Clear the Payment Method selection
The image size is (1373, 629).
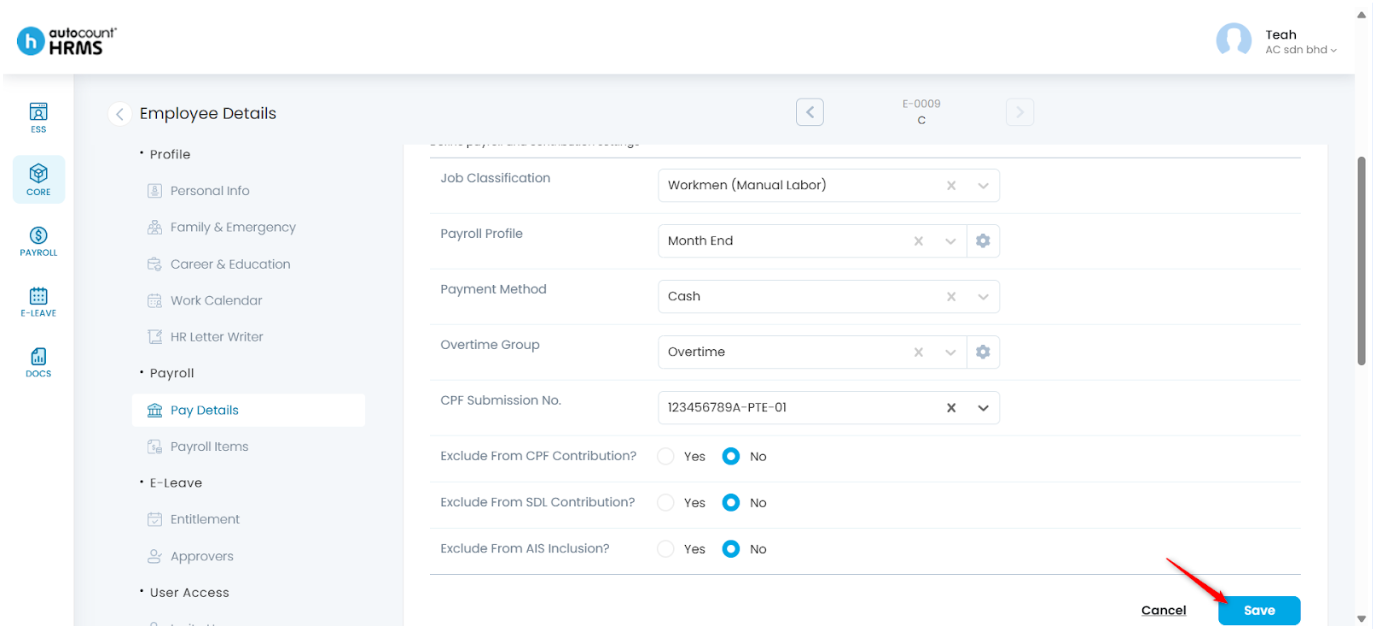pyautogui.click(x=951, y=296)
